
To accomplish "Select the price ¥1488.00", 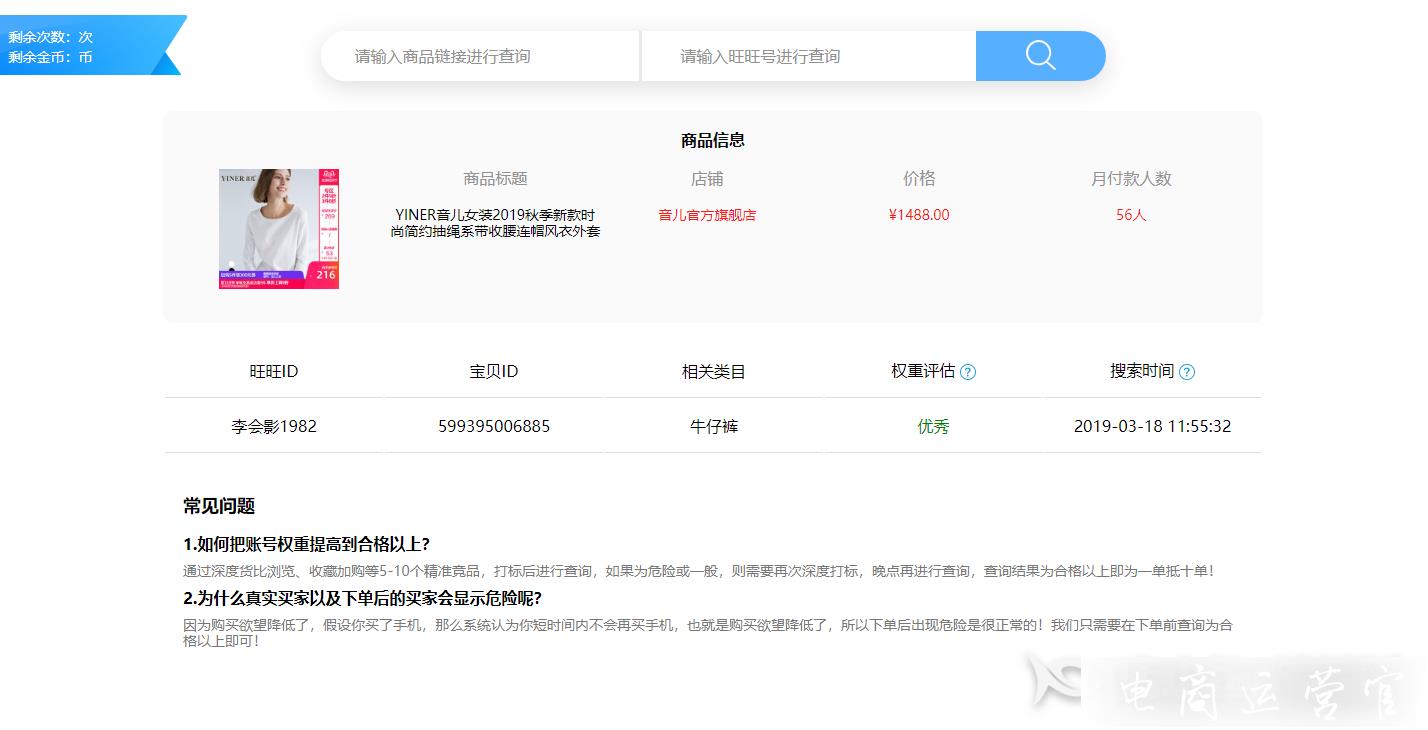I will coord(919,215).
